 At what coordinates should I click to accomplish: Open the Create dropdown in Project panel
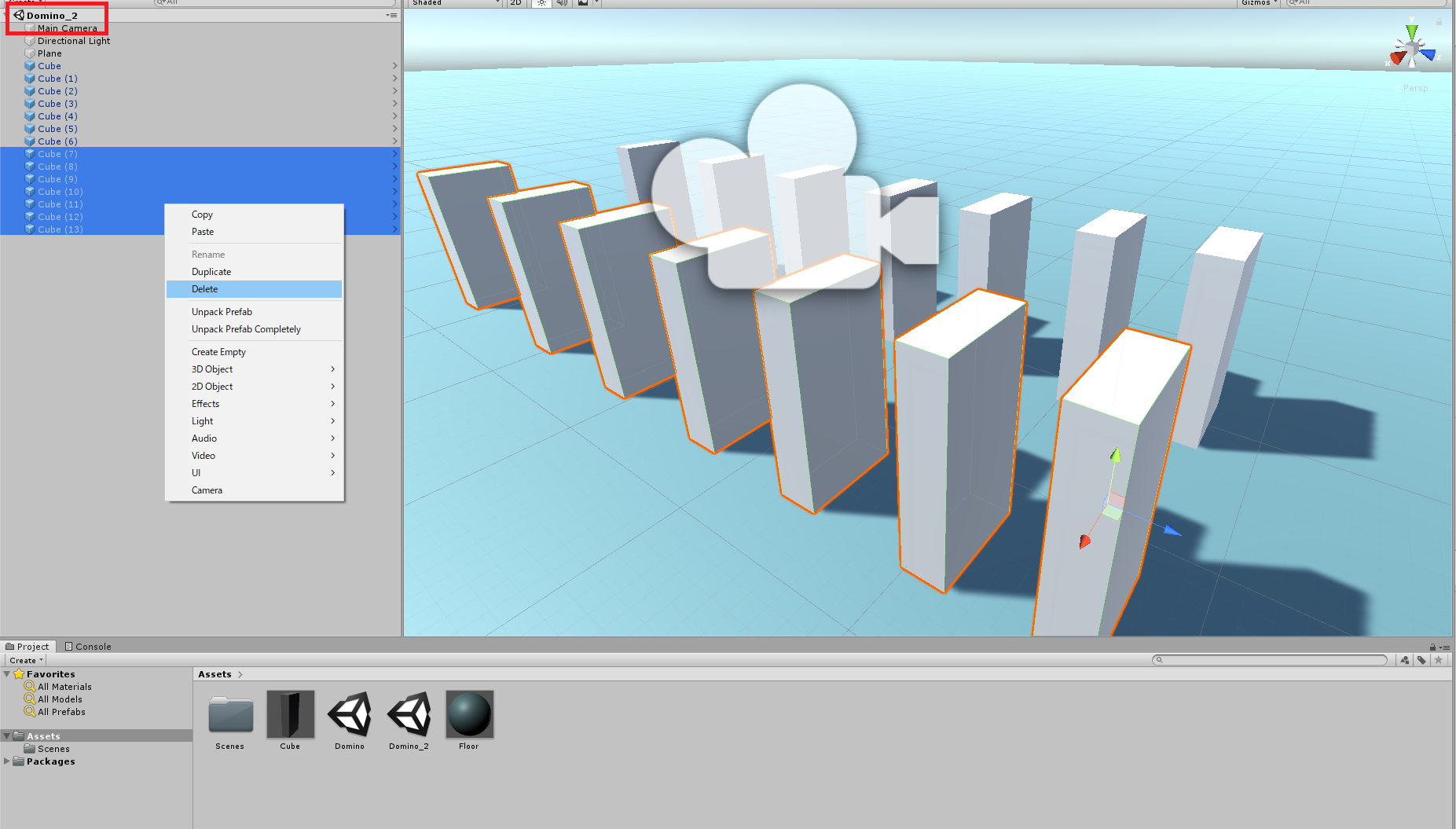click(26, 661)
